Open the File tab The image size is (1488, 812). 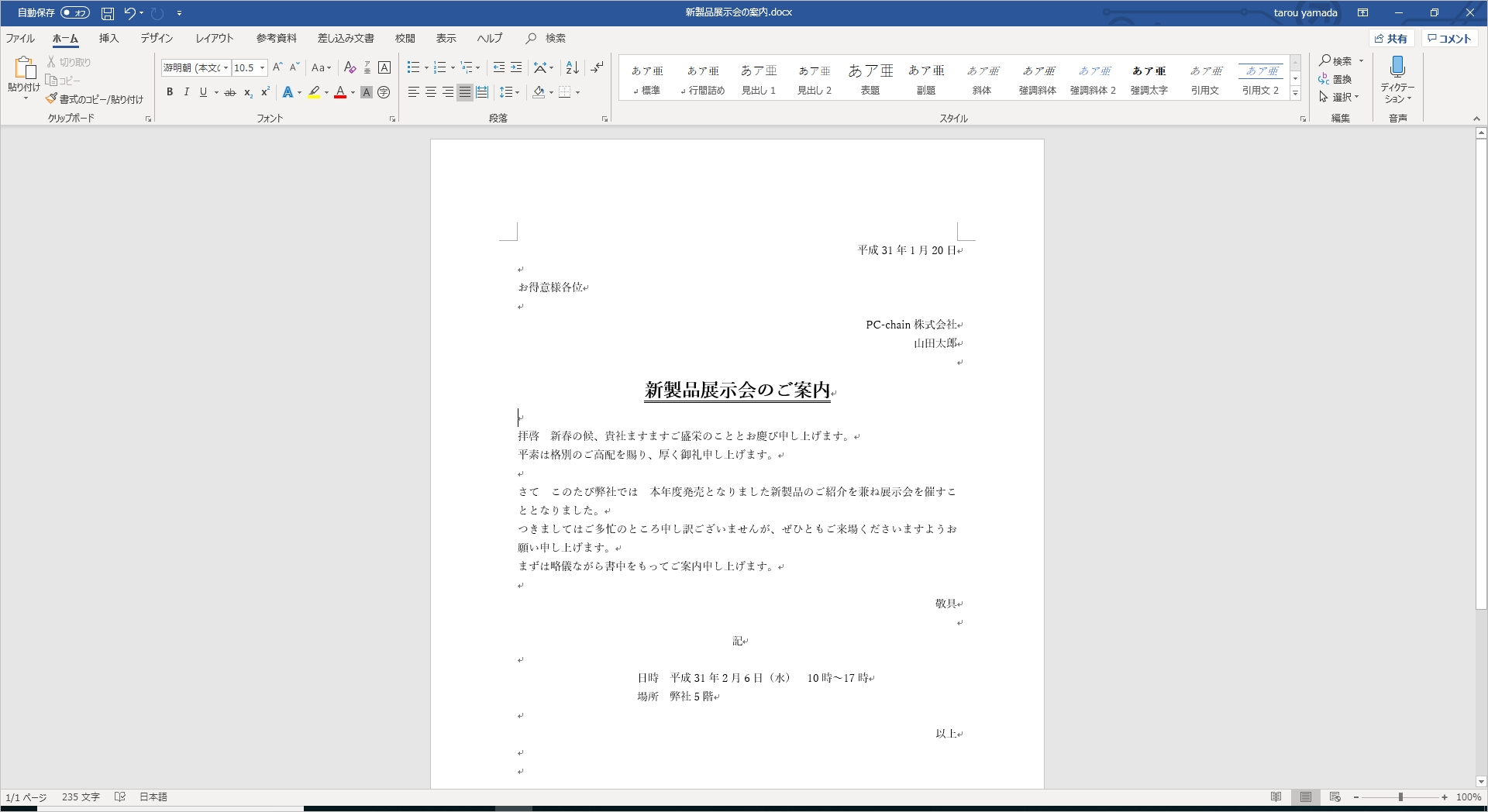click(x=20, y=38)
